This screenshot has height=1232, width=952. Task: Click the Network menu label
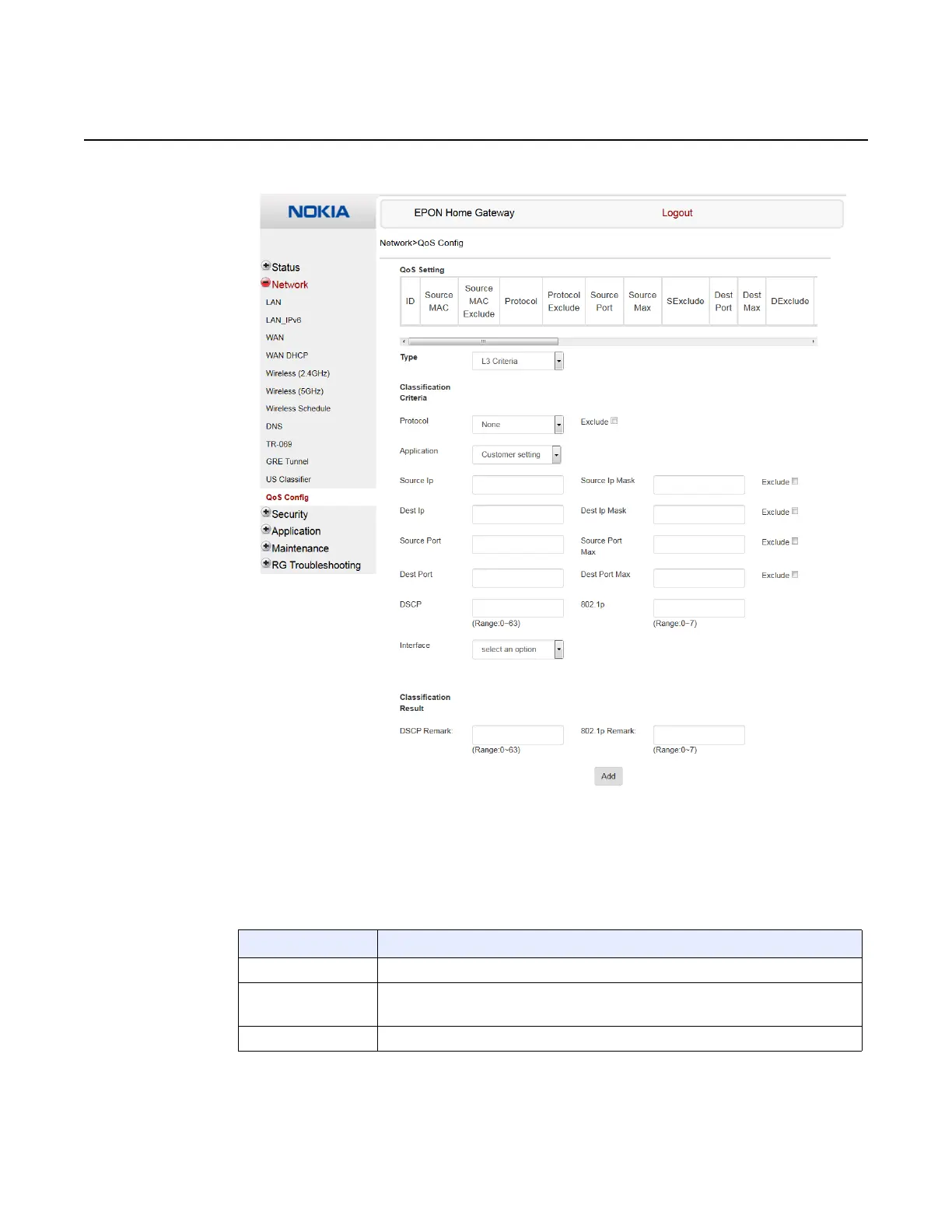coord(290,285)
